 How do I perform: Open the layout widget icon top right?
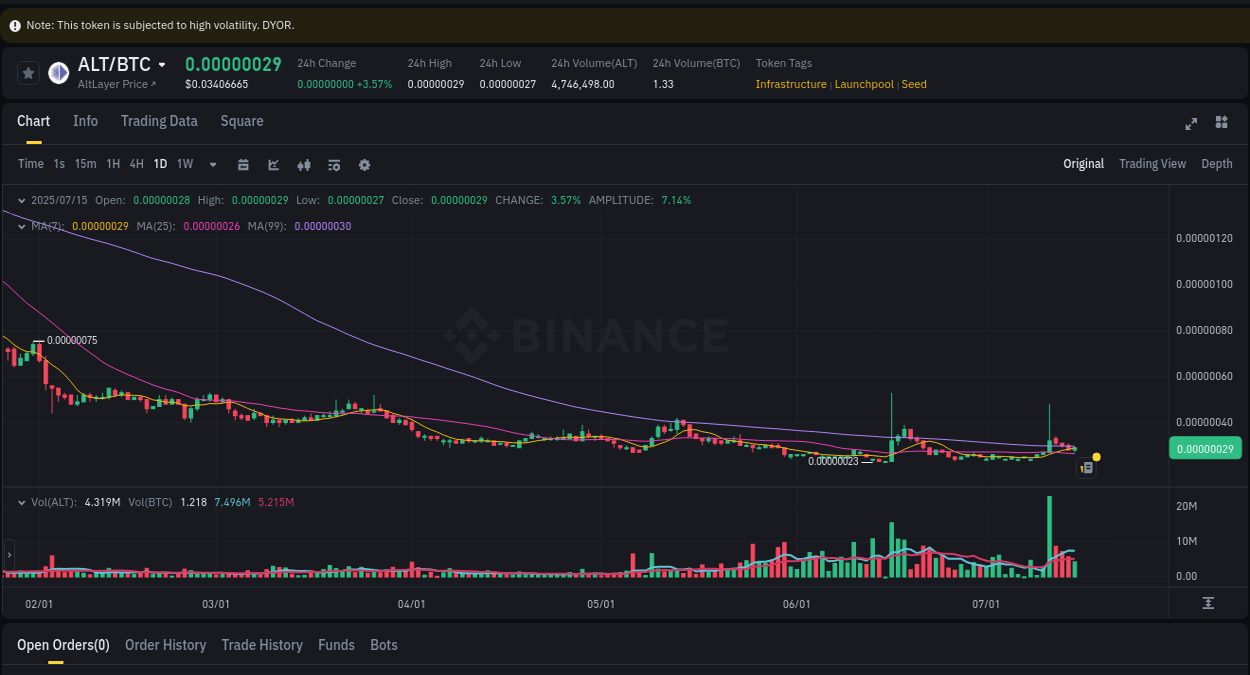point(1221,123)
